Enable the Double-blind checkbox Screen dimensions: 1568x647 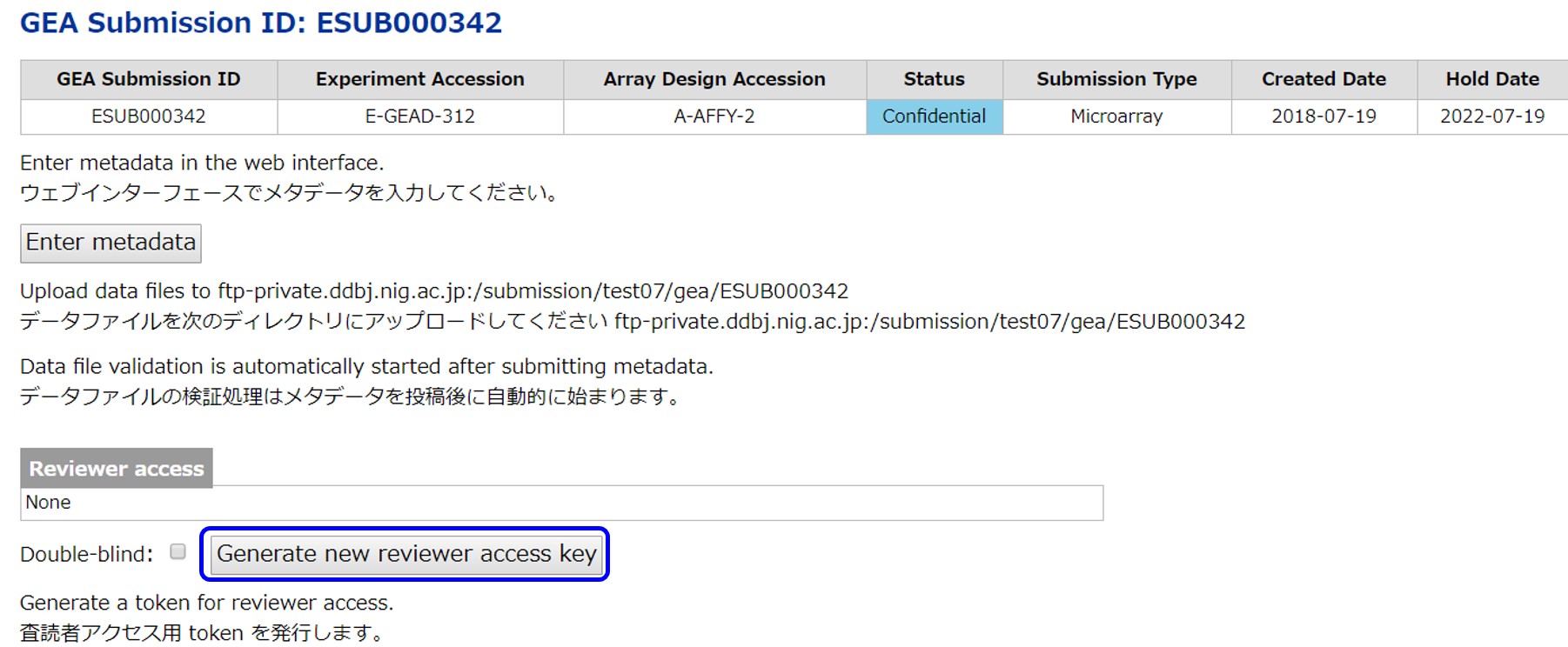click(178, 552)
